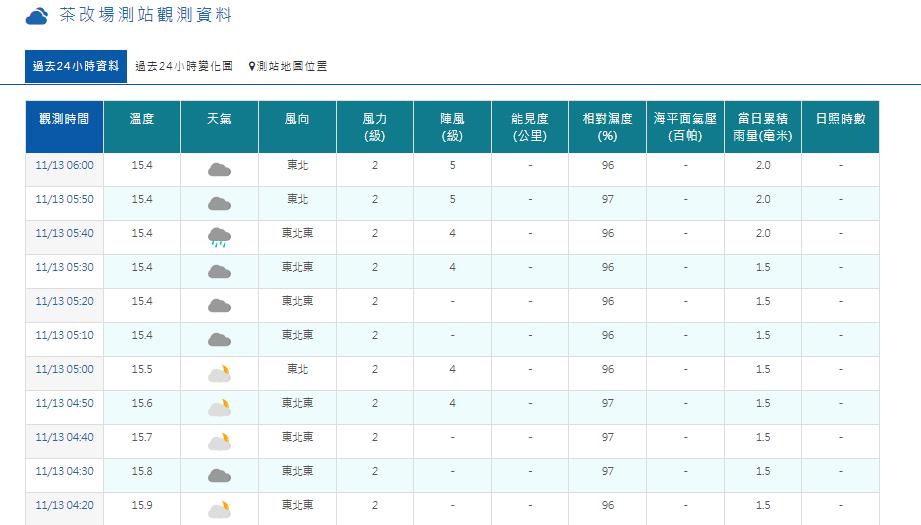
Task: Click humidity 97 in the 05:50 row
Action: point(607,200)
